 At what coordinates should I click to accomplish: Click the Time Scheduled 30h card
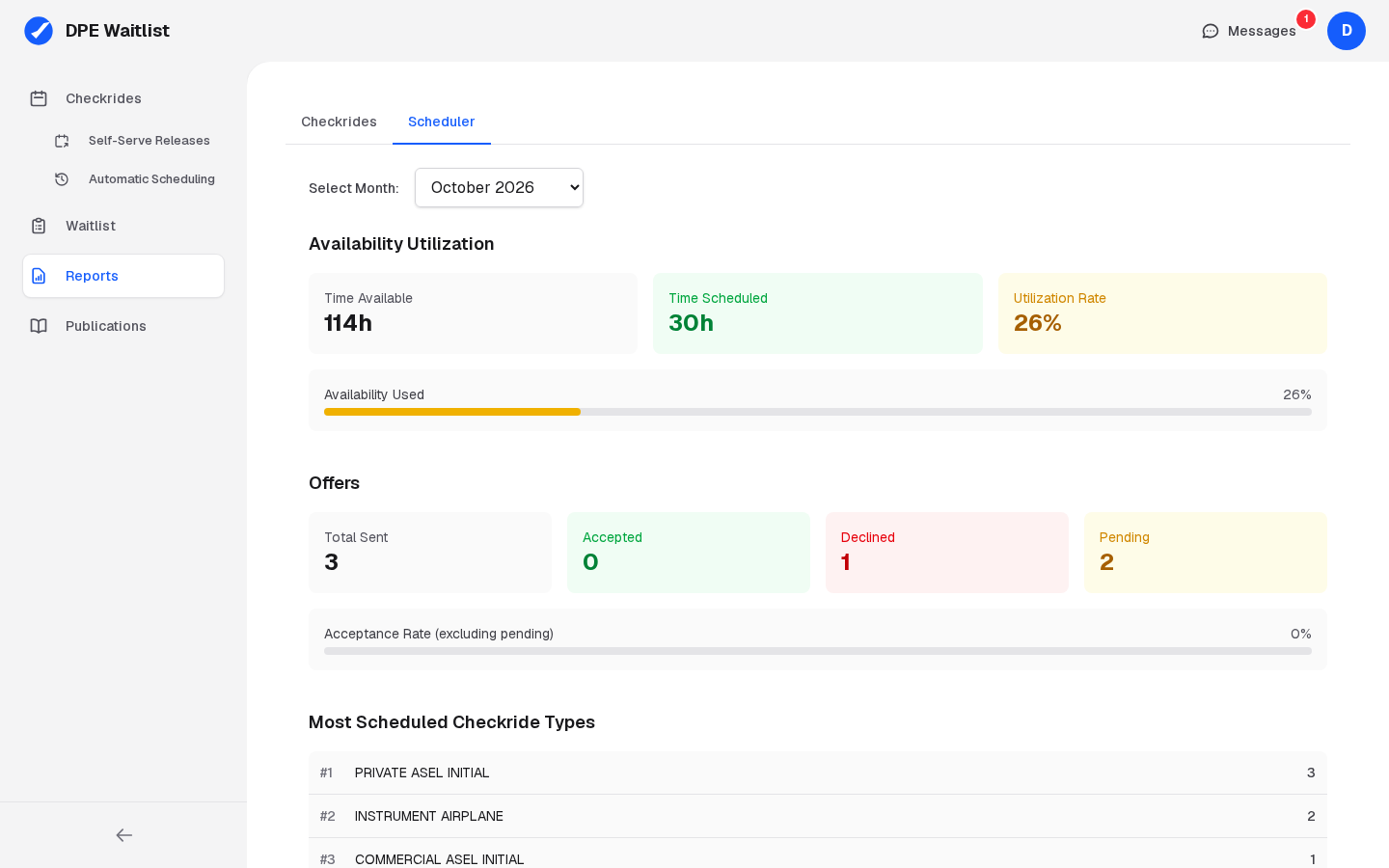[x=818, y=313]
